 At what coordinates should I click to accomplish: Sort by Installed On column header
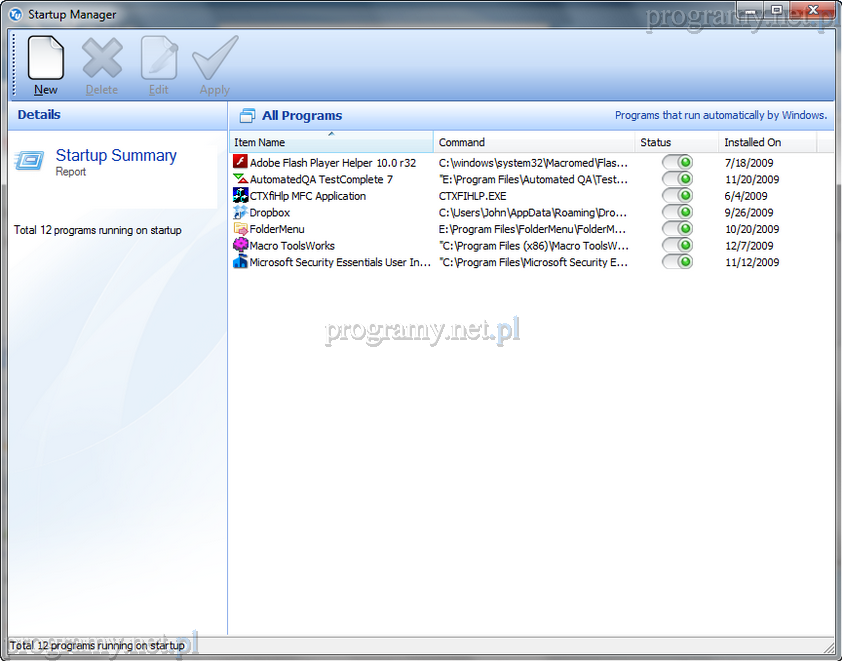pos(775,142)
